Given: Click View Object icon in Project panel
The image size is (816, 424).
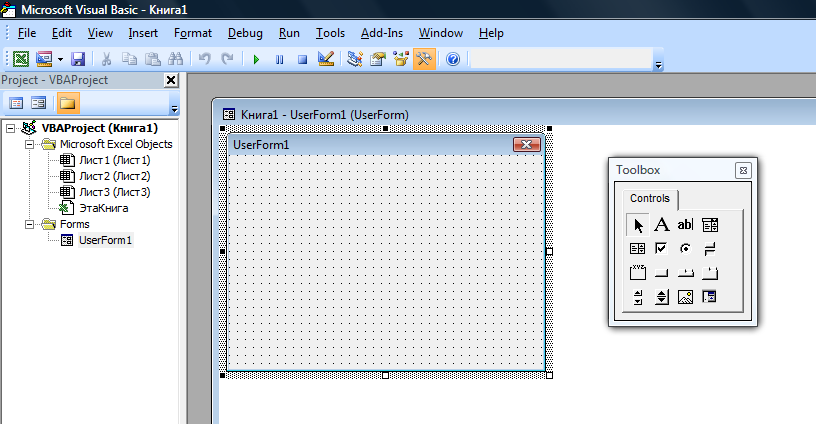Looking at the screenshot, I should click(x=39, y=103).
